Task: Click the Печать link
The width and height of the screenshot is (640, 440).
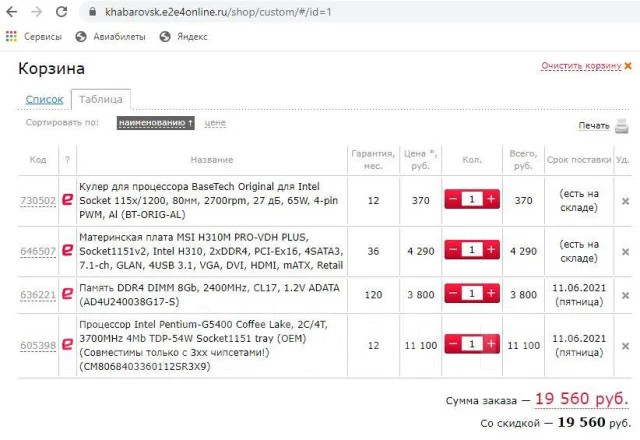Action: coord(594,126)
